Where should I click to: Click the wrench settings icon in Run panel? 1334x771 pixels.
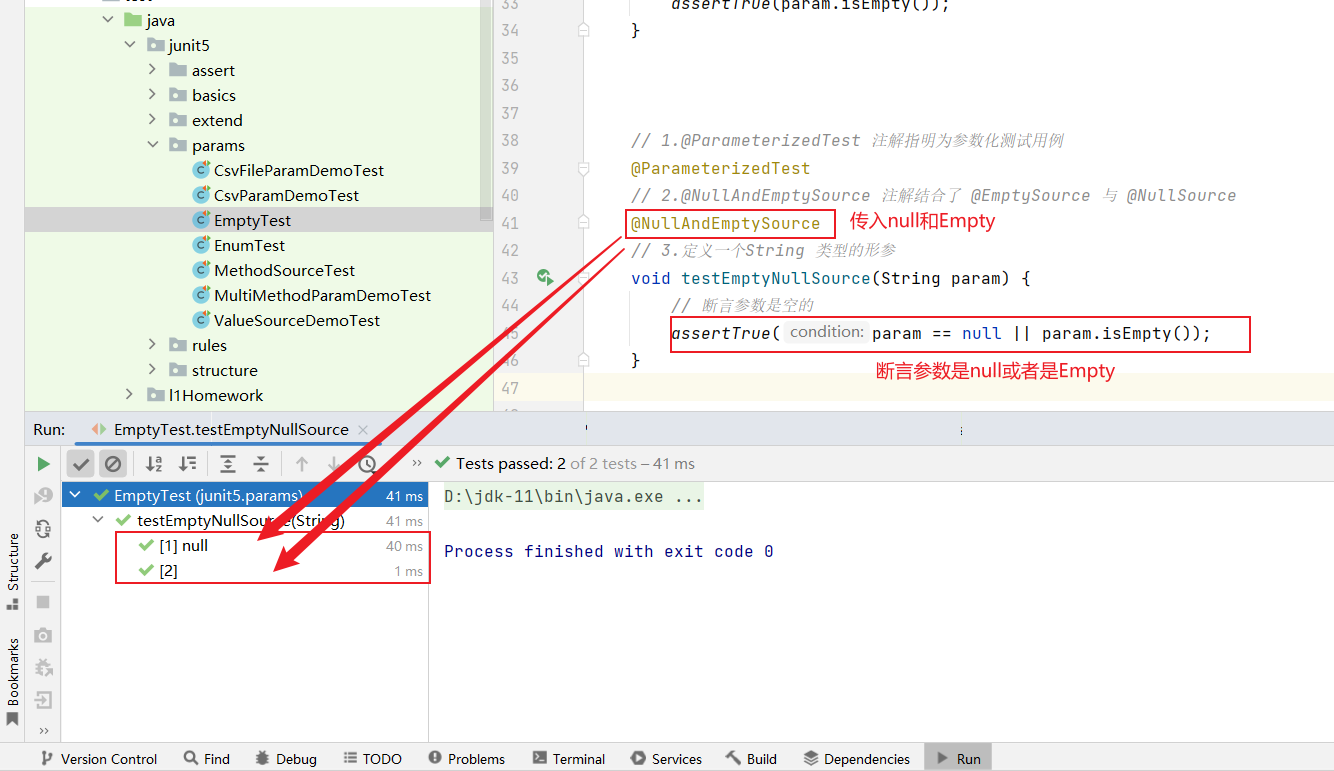[x=43, y=561]
